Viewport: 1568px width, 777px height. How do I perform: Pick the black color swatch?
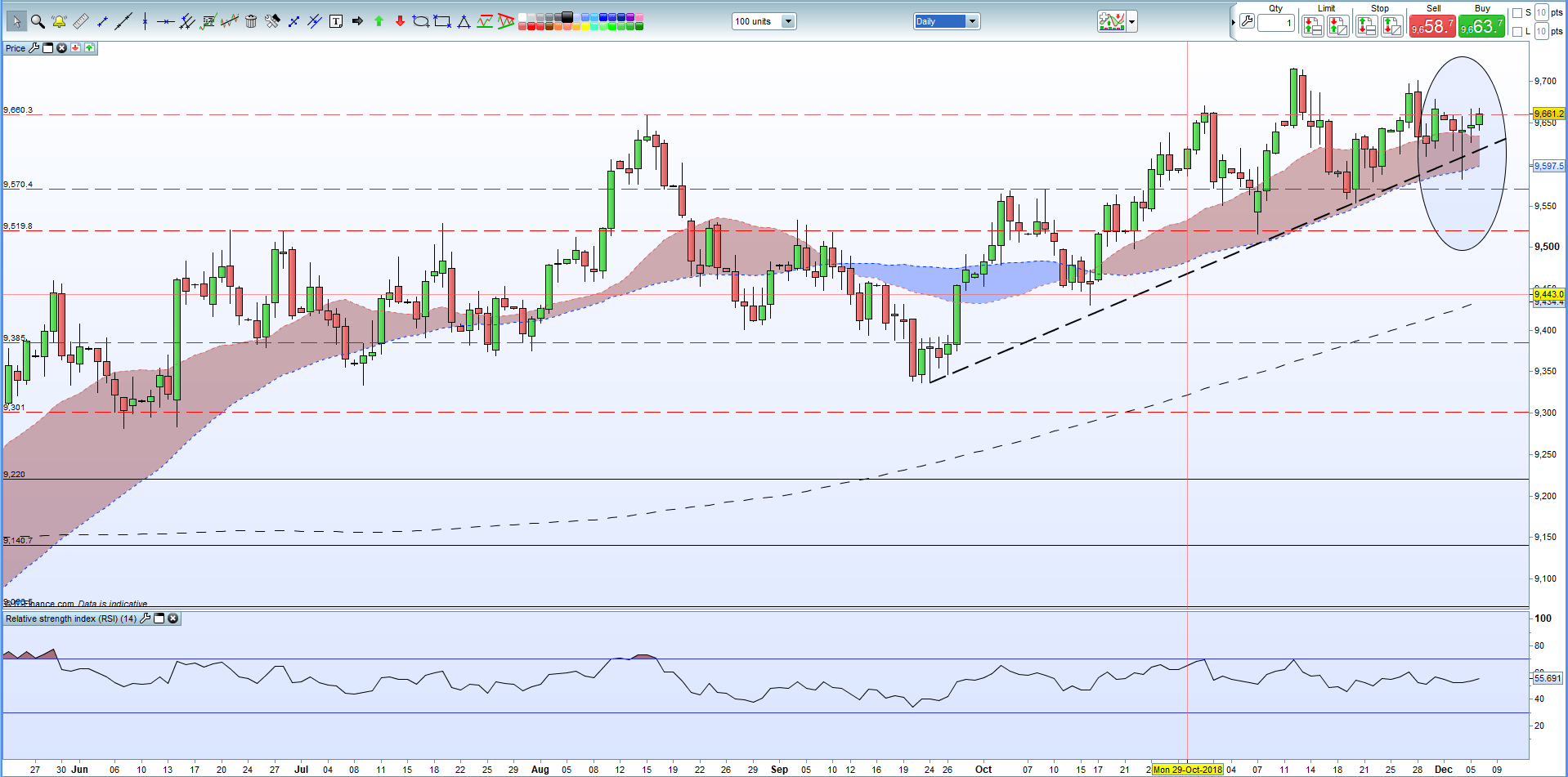(567, 16)
